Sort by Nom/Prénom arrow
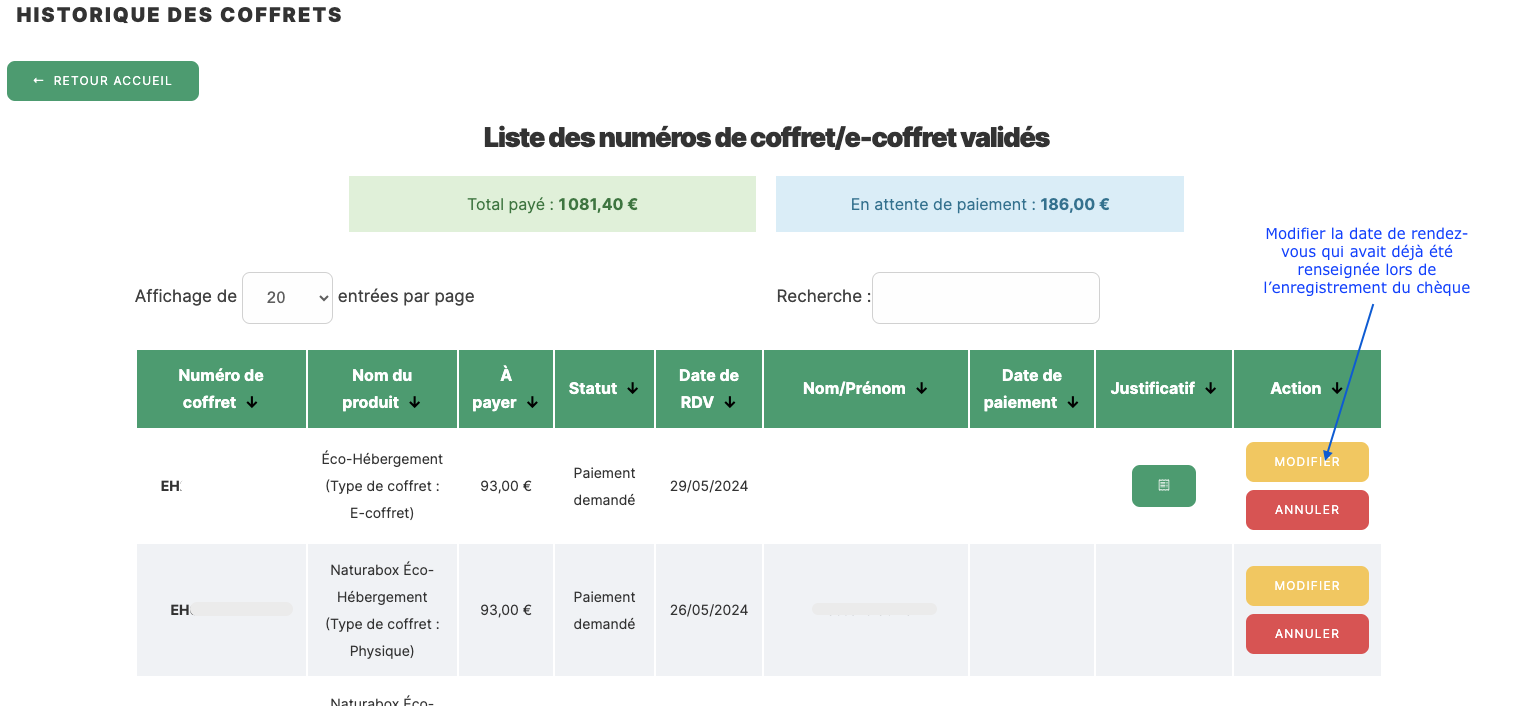Image resolution: width=1519 pixels, height=706 pixels. click(x=921, y=389)
